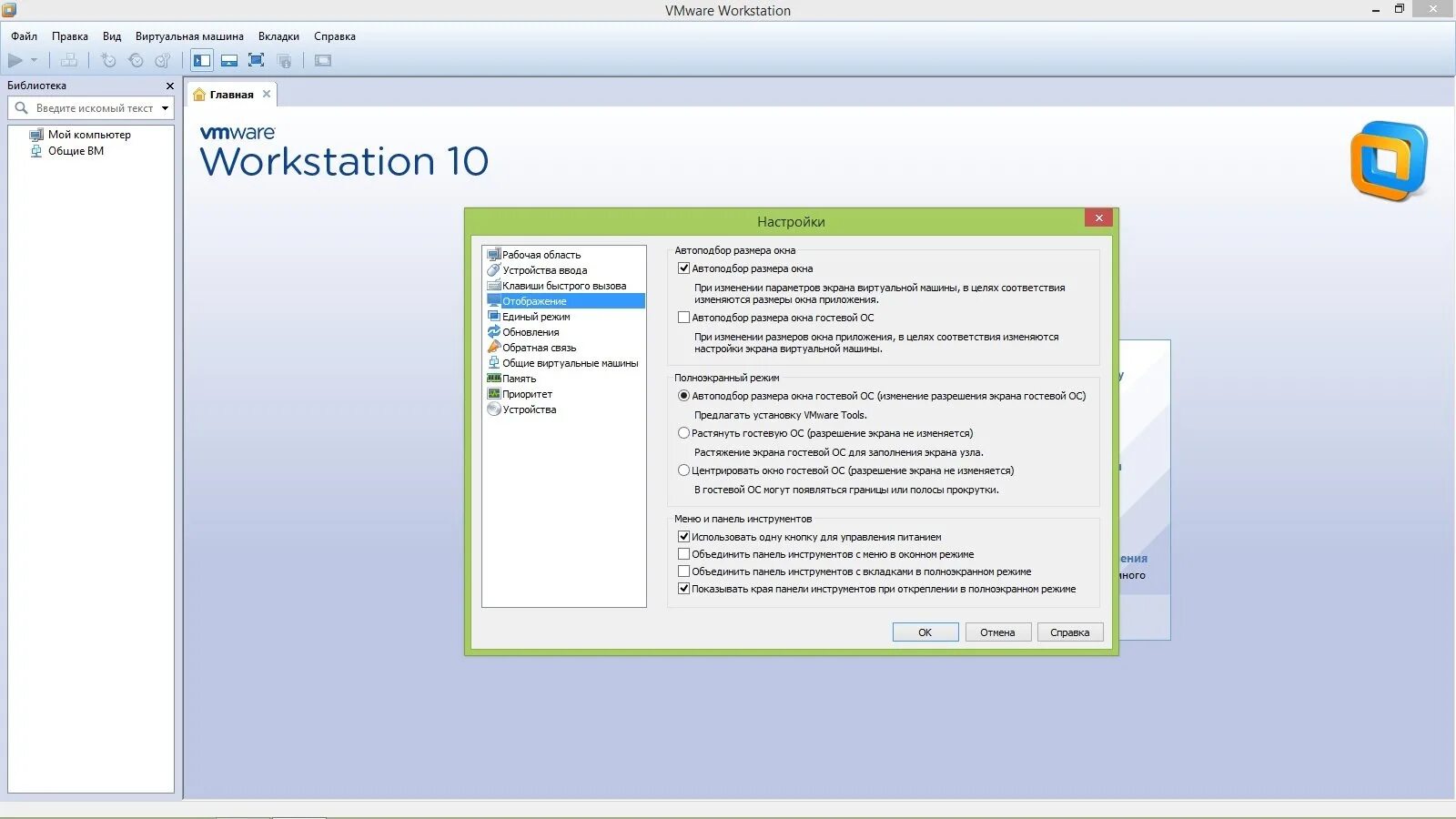Open the Общие виртуальные машины section
Viewport: 1456px width, 819px height.
click(570, 362)
